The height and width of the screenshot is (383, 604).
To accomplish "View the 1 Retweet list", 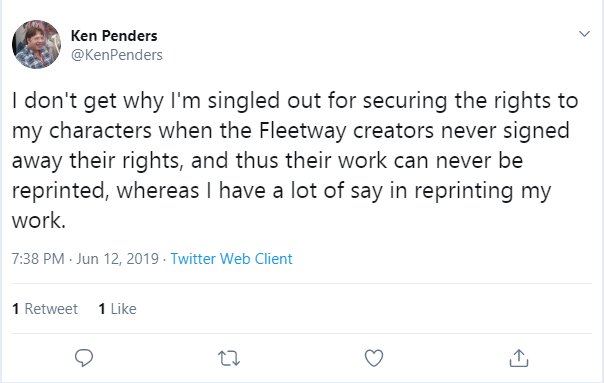I will pyautogui.click(x=45, y=309).
